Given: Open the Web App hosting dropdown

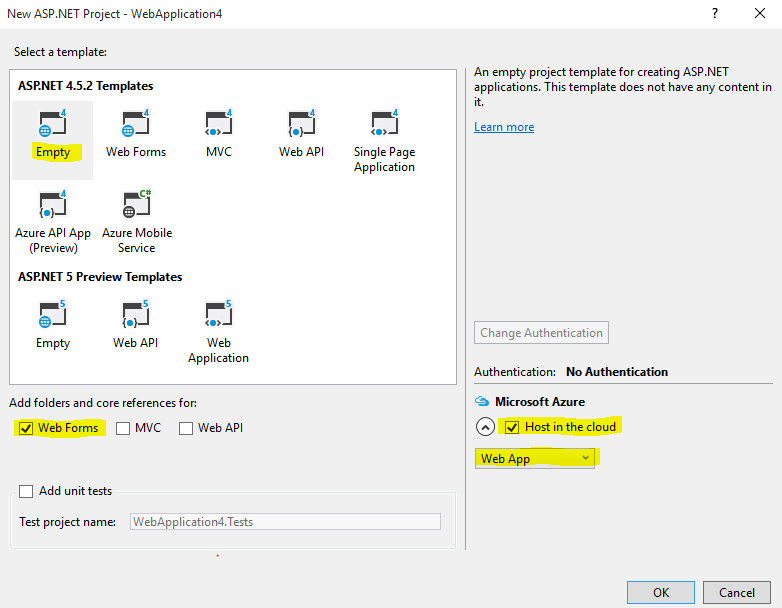Looking at the screenshot, I should click(535, 459).
